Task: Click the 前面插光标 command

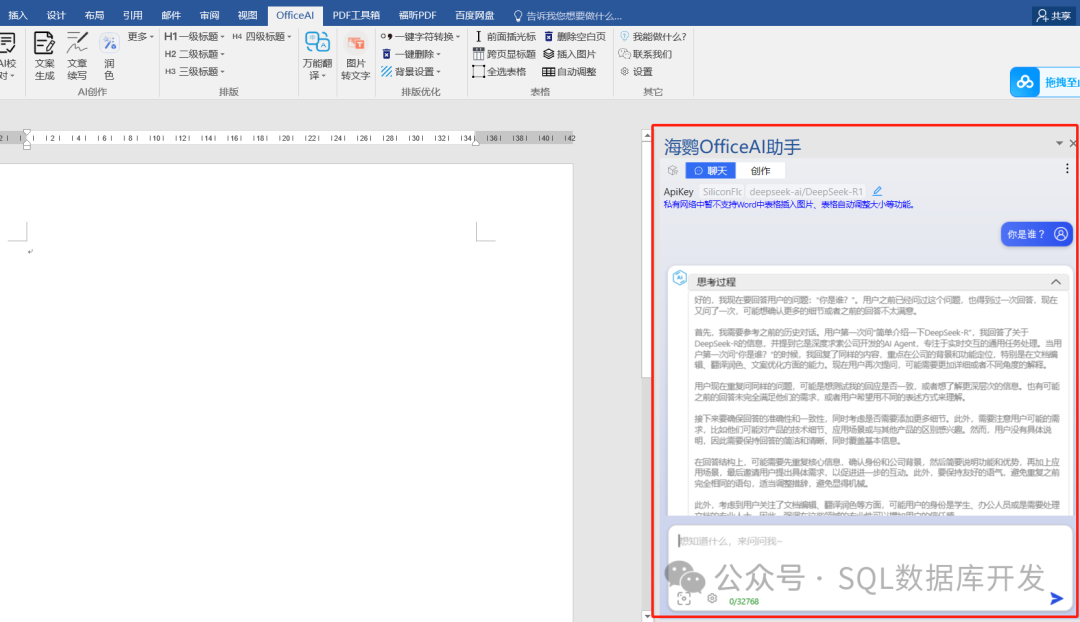Action: coord(504,37)
